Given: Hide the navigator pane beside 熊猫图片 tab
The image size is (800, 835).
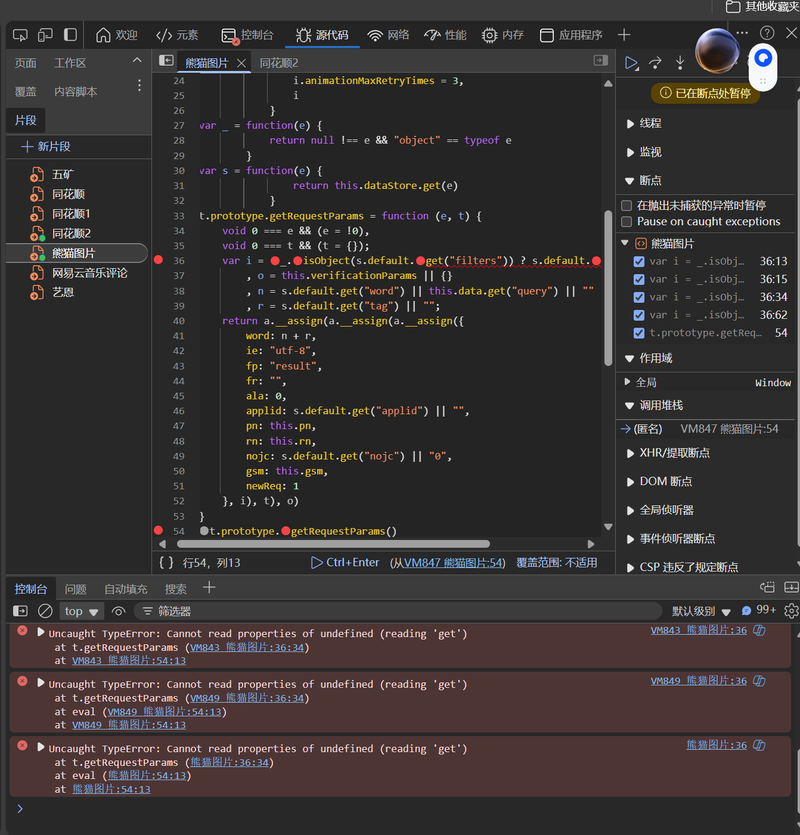Looking at the screenshot, I should [167, 62].
